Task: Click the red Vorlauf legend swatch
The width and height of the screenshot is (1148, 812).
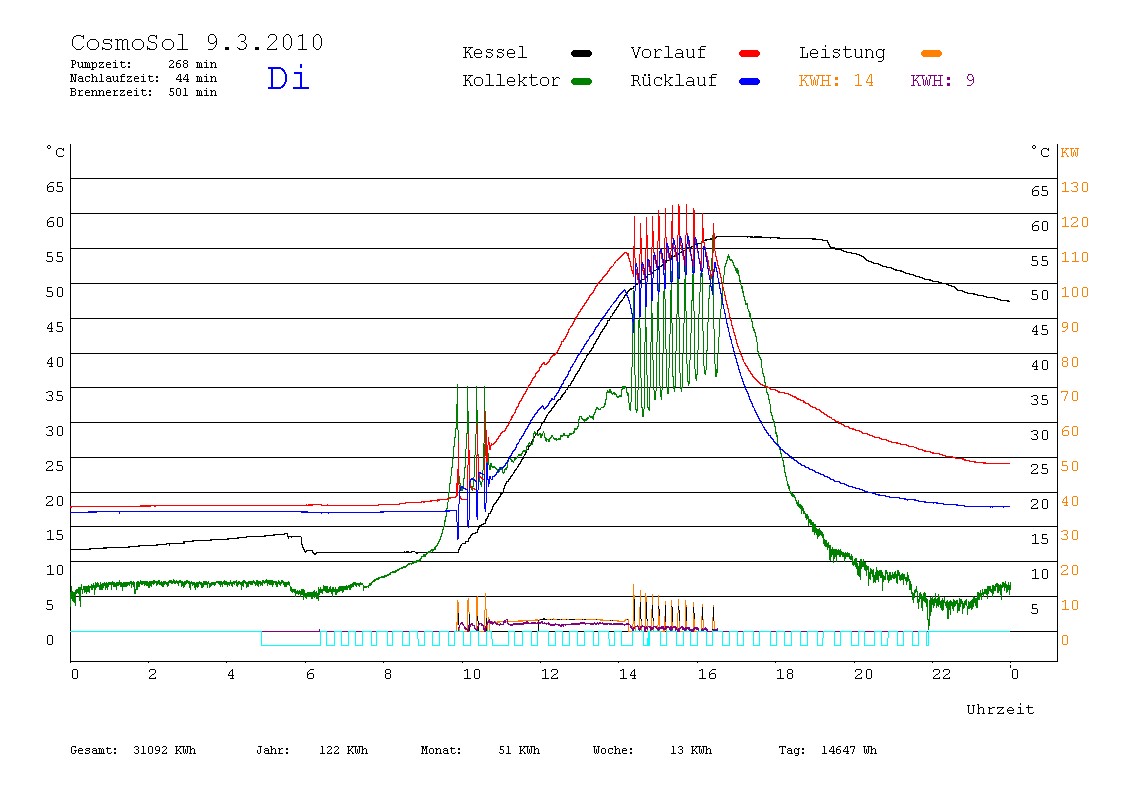Action: coord(750,53)
